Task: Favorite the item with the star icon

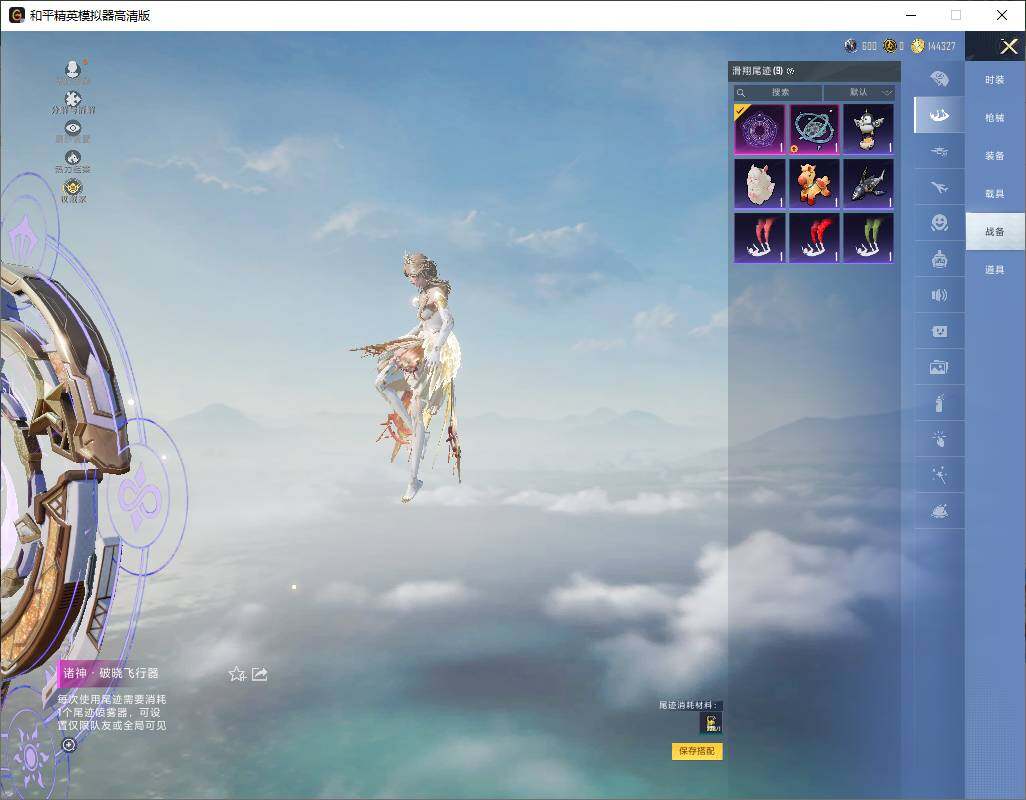Action: pos(237,674)
